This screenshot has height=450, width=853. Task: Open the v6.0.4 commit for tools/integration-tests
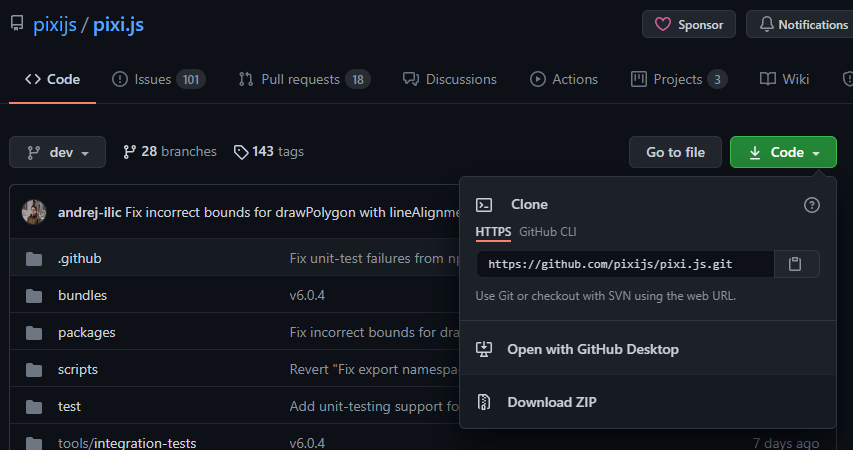point(307,443)
